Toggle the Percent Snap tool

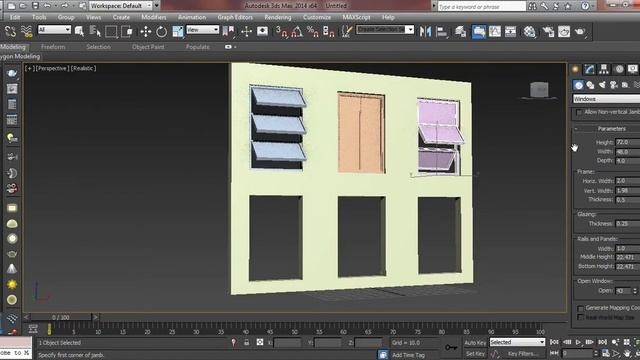click(x=313, y=31)
